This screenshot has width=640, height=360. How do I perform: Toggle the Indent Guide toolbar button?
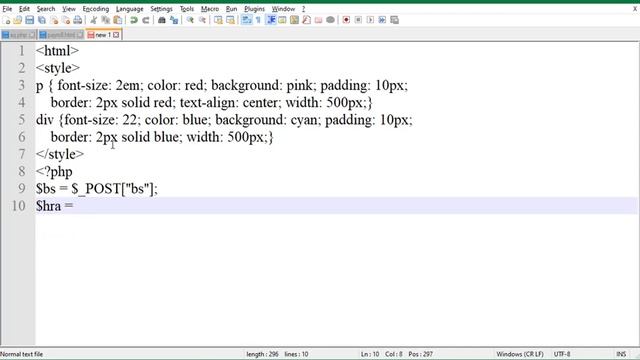coord(271,20)
